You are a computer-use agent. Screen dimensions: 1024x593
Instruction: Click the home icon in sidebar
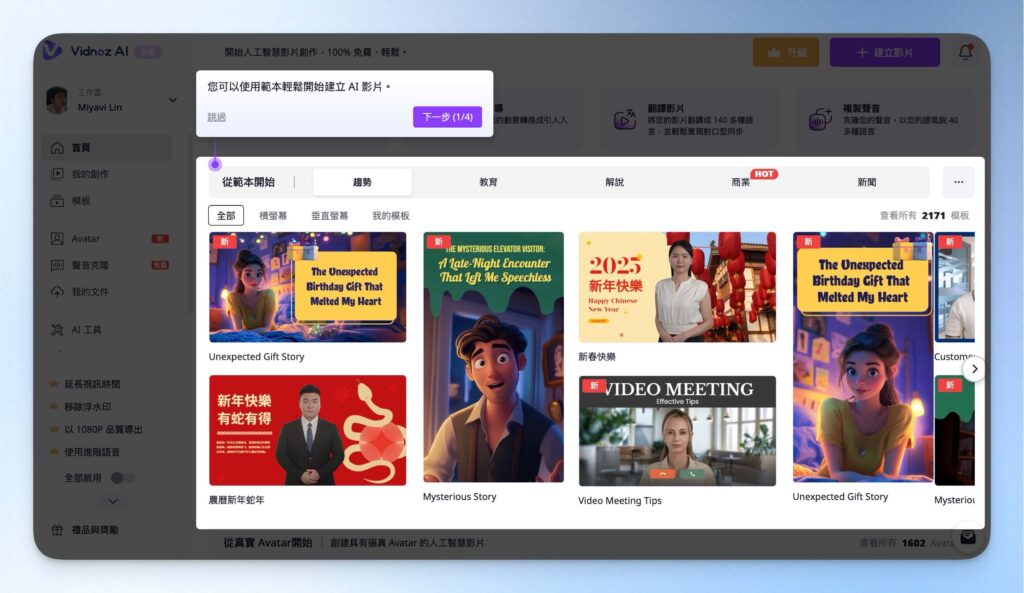[57, 148]
